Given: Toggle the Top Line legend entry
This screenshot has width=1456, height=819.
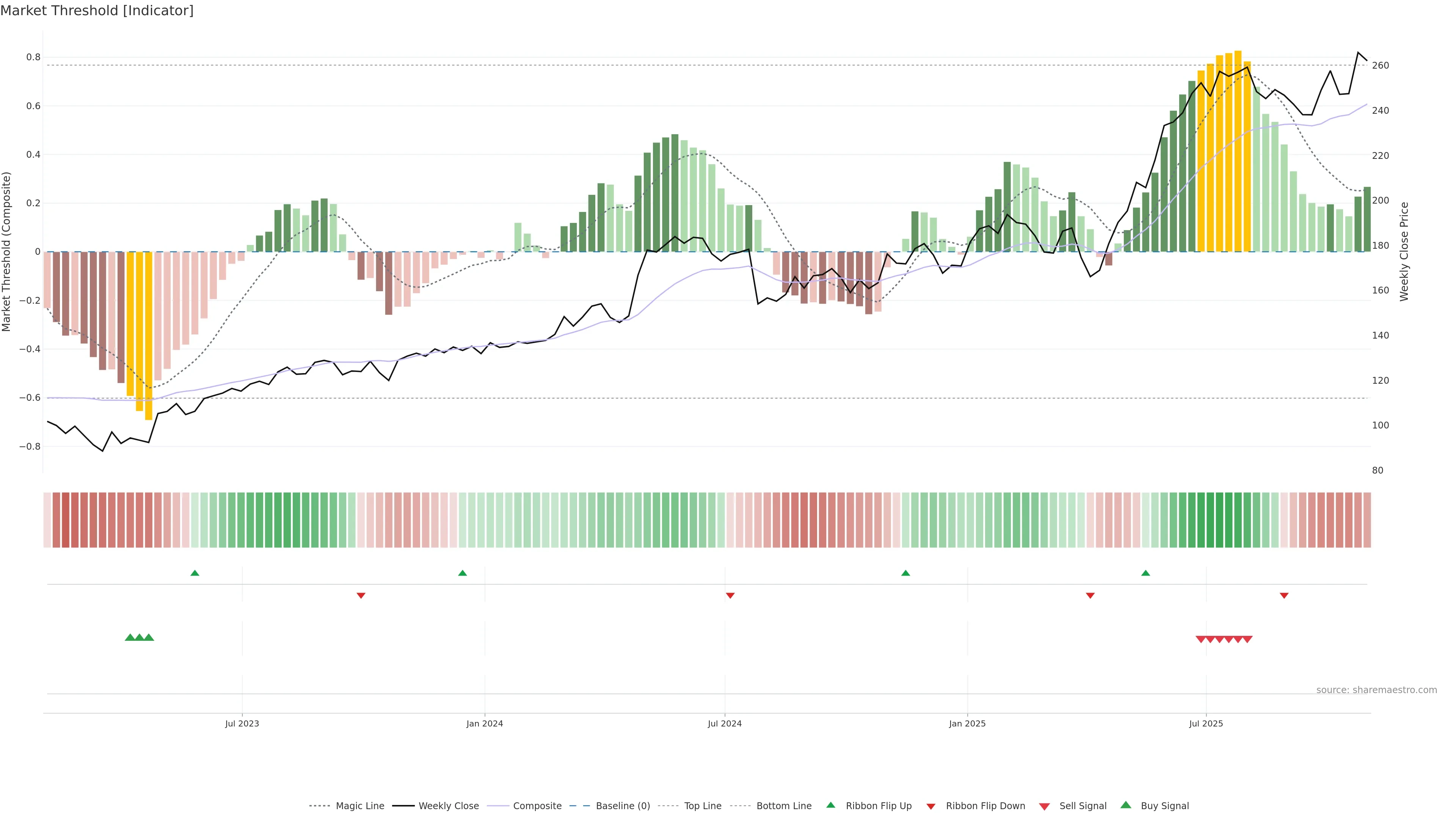Looking at the screenshot, I should 703,806.
